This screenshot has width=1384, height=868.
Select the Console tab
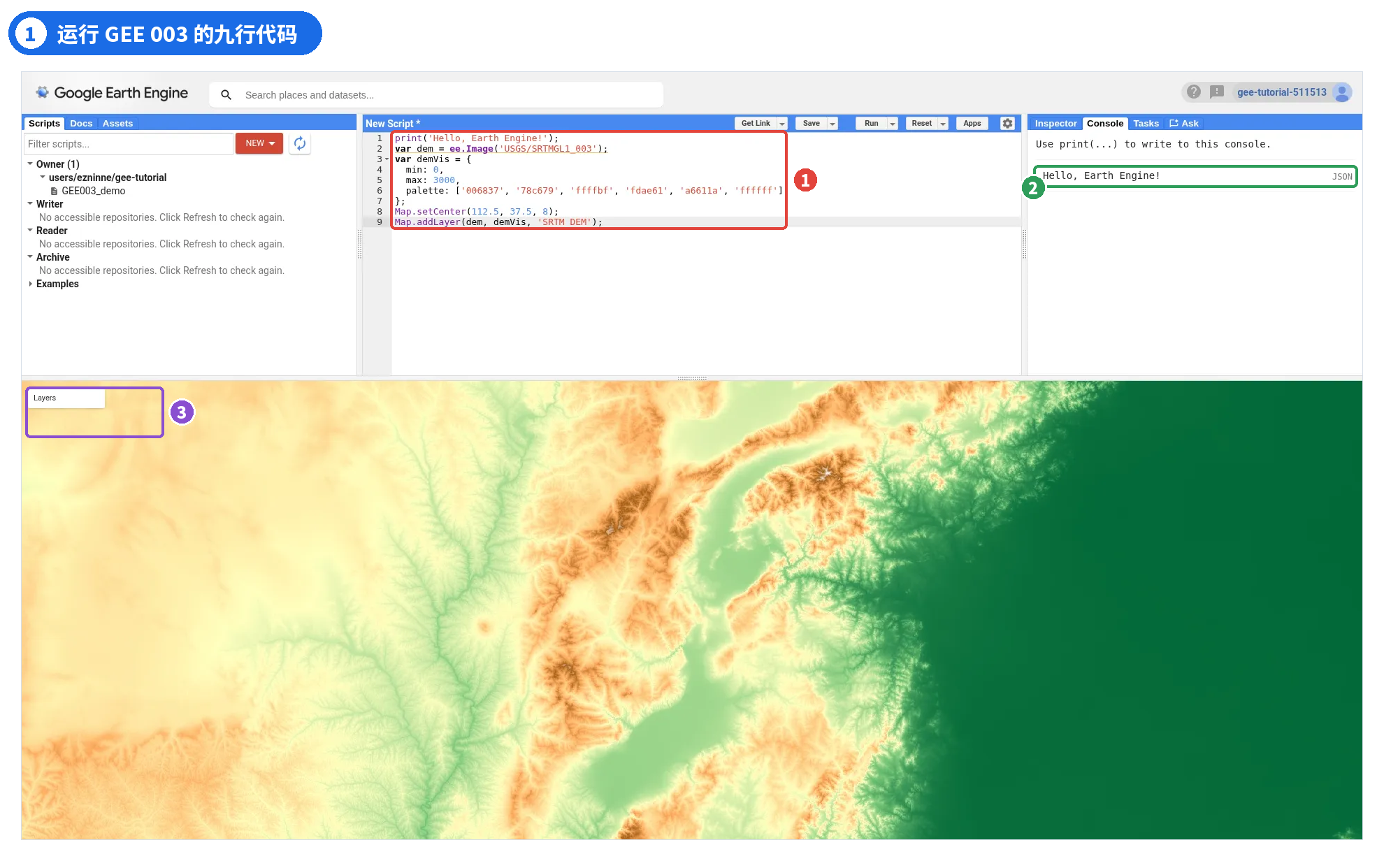coord(1104,124)
